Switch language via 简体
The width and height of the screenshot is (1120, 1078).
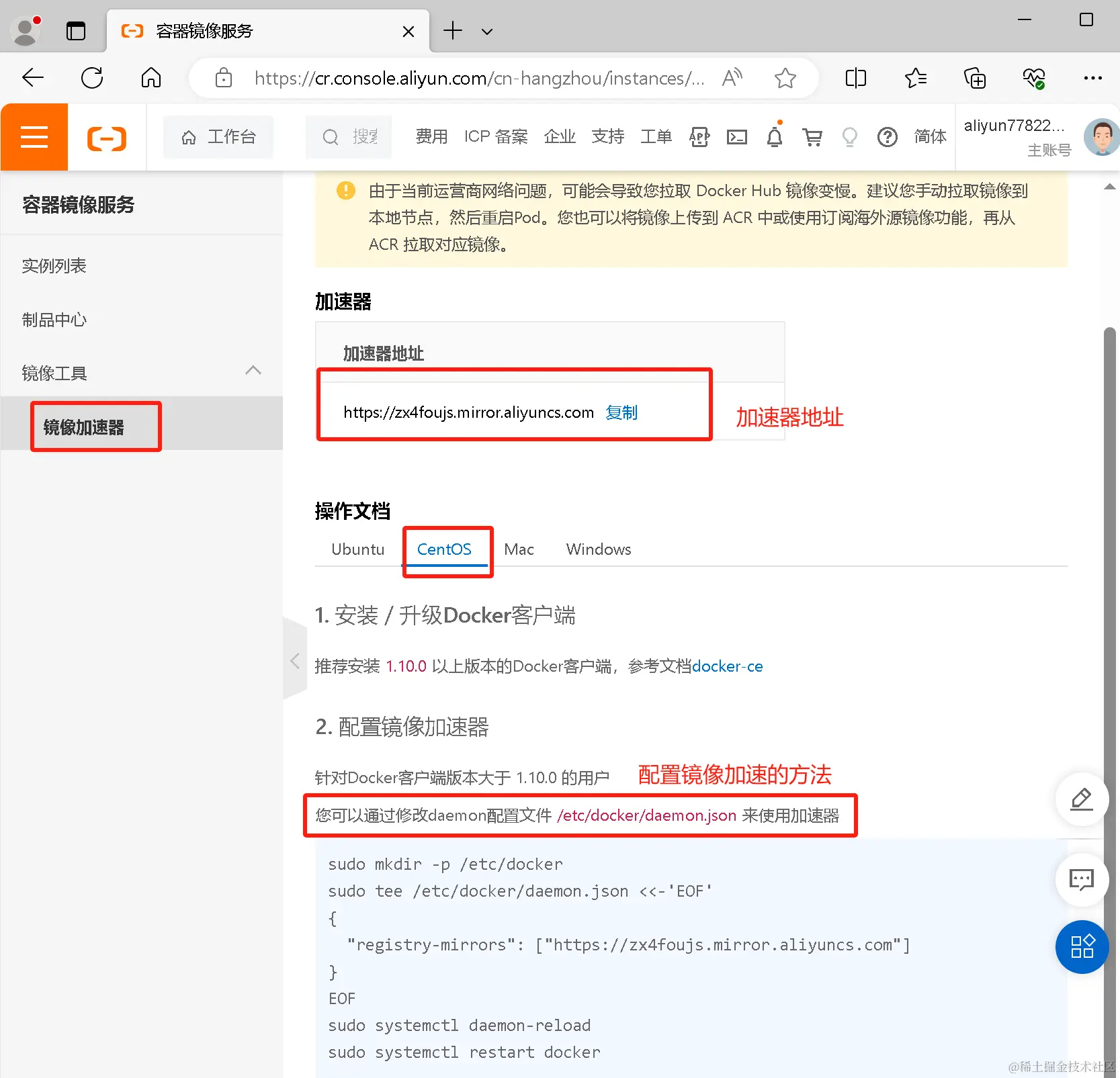coord(931,137)
